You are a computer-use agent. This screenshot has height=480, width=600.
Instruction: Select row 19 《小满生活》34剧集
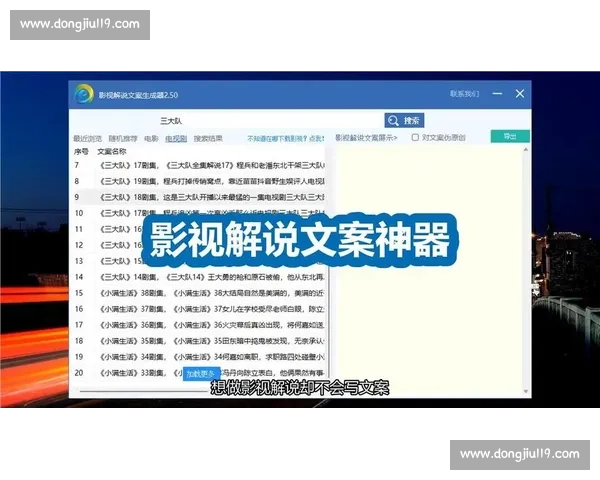199,357
